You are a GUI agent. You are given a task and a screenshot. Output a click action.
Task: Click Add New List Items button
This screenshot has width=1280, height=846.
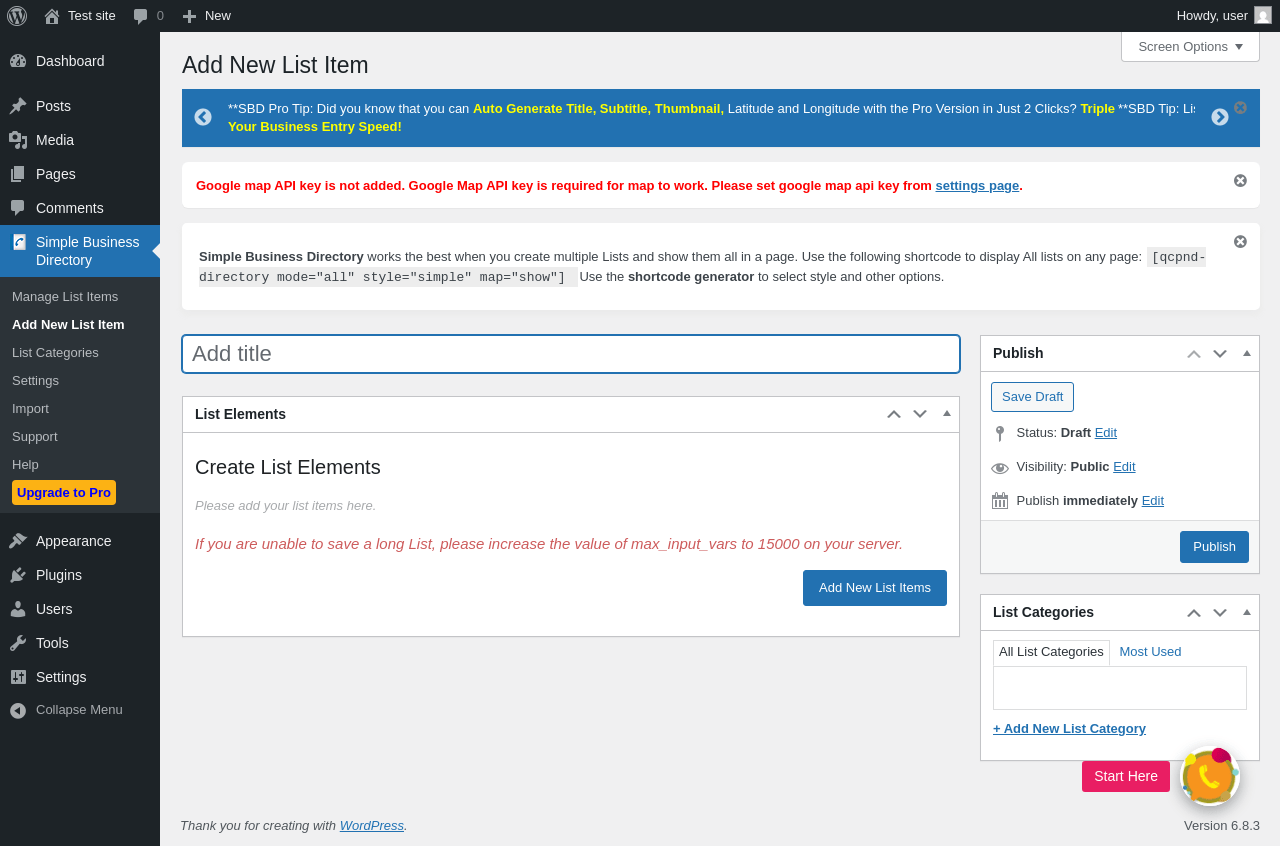pyautogui.click(x=875, y=588)
